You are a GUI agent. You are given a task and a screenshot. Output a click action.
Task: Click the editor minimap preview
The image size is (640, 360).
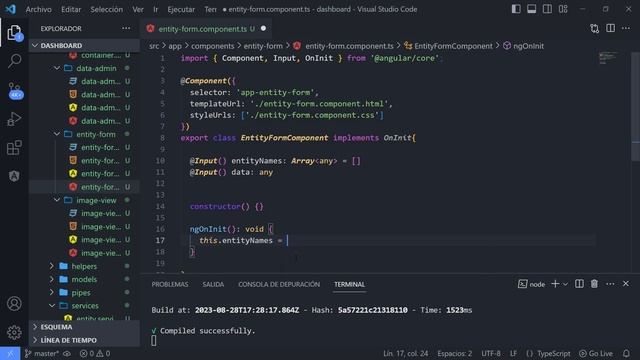pos(608,58)
